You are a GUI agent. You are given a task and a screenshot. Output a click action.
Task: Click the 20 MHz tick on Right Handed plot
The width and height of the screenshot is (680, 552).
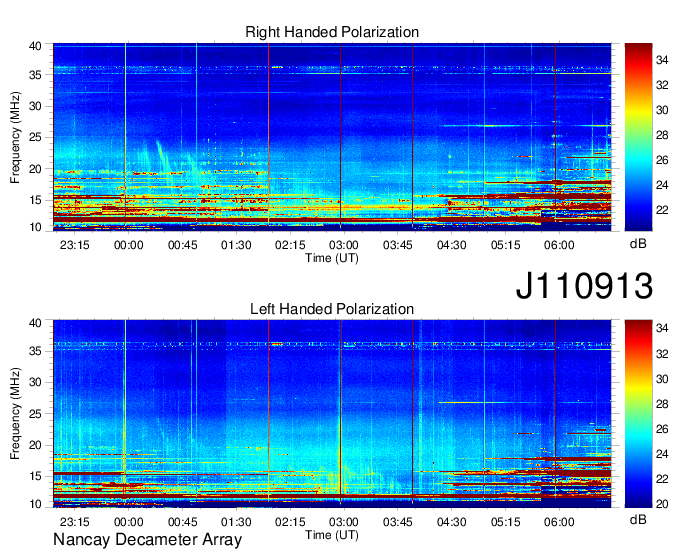(x=35, y=169)
